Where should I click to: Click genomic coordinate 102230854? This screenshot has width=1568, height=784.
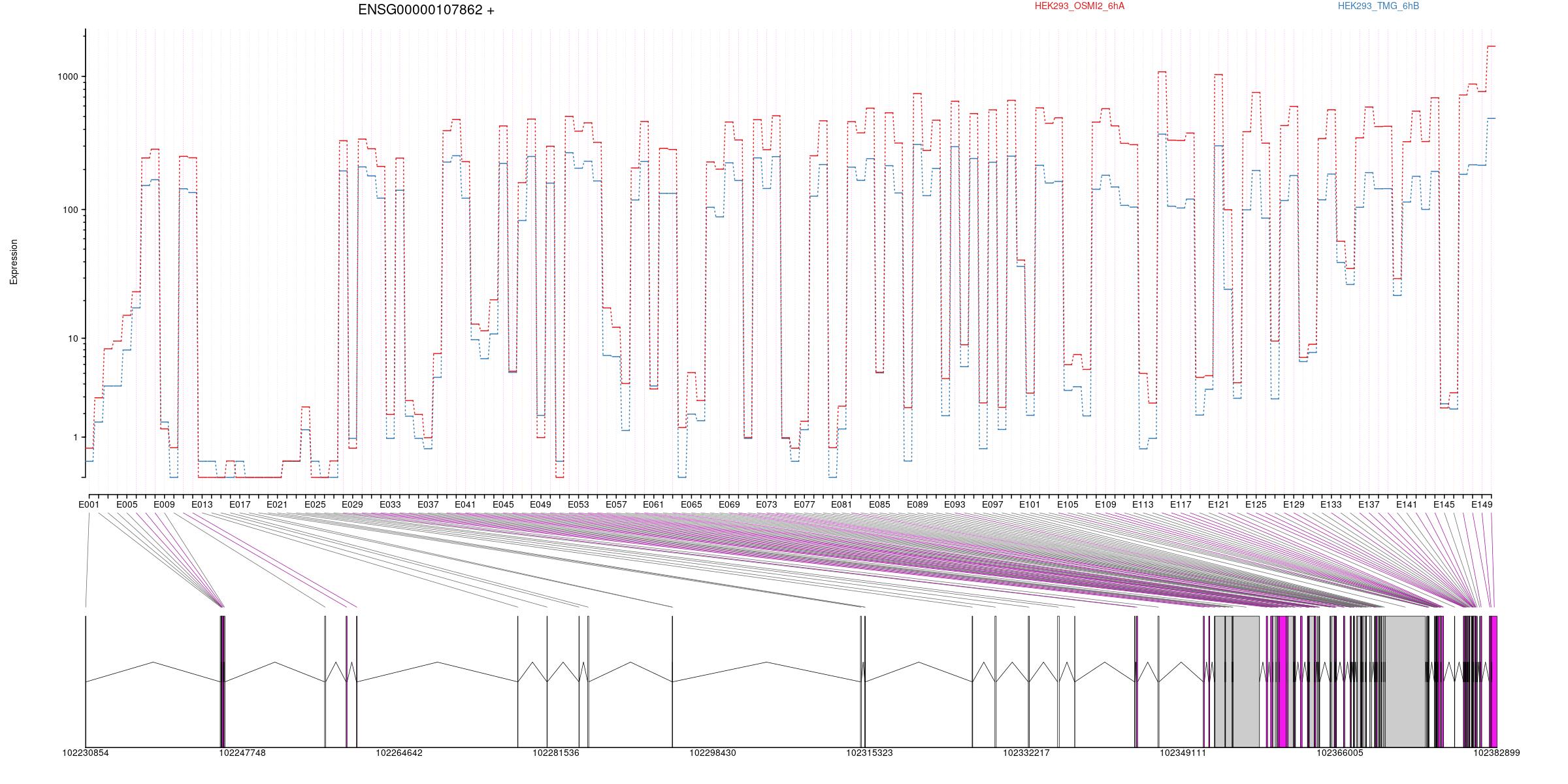click(86, 753)
